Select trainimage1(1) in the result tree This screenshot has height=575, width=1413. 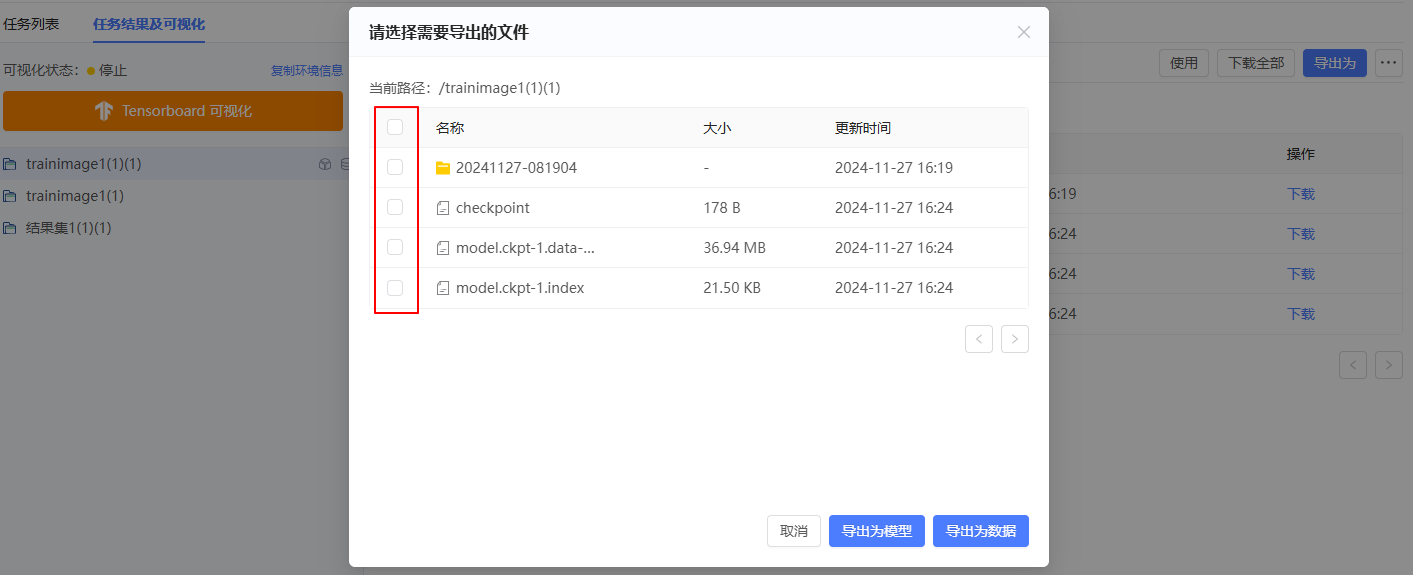[x=75, y=196]
